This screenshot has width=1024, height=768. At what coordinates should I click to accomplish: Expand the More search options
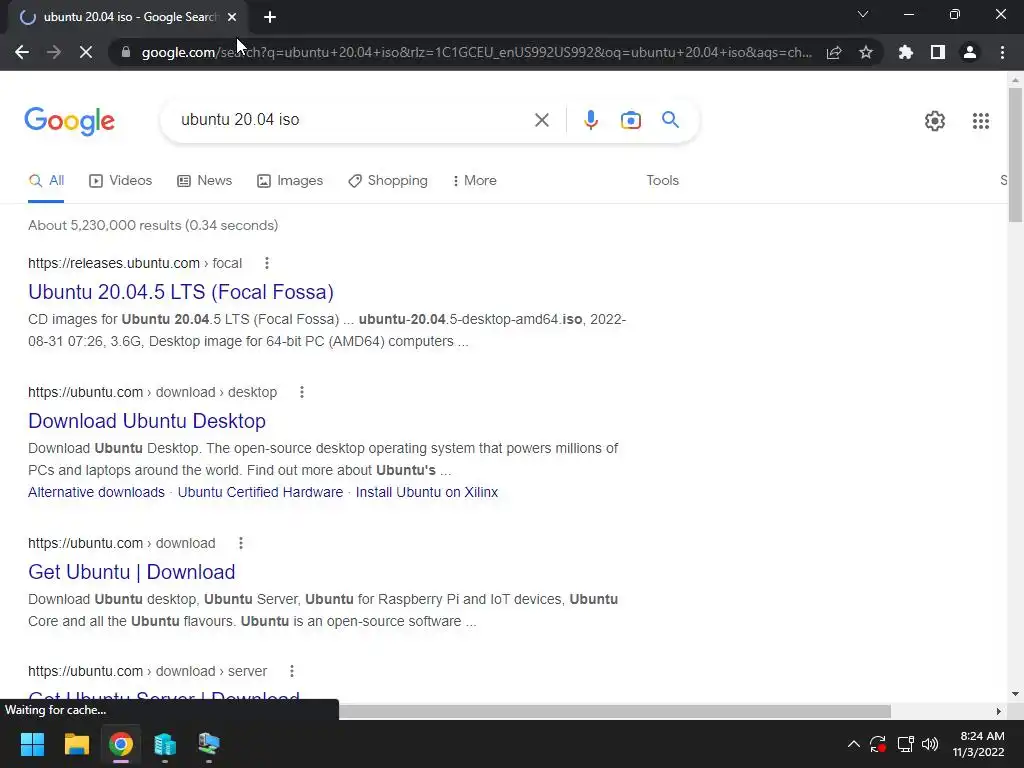475,181
